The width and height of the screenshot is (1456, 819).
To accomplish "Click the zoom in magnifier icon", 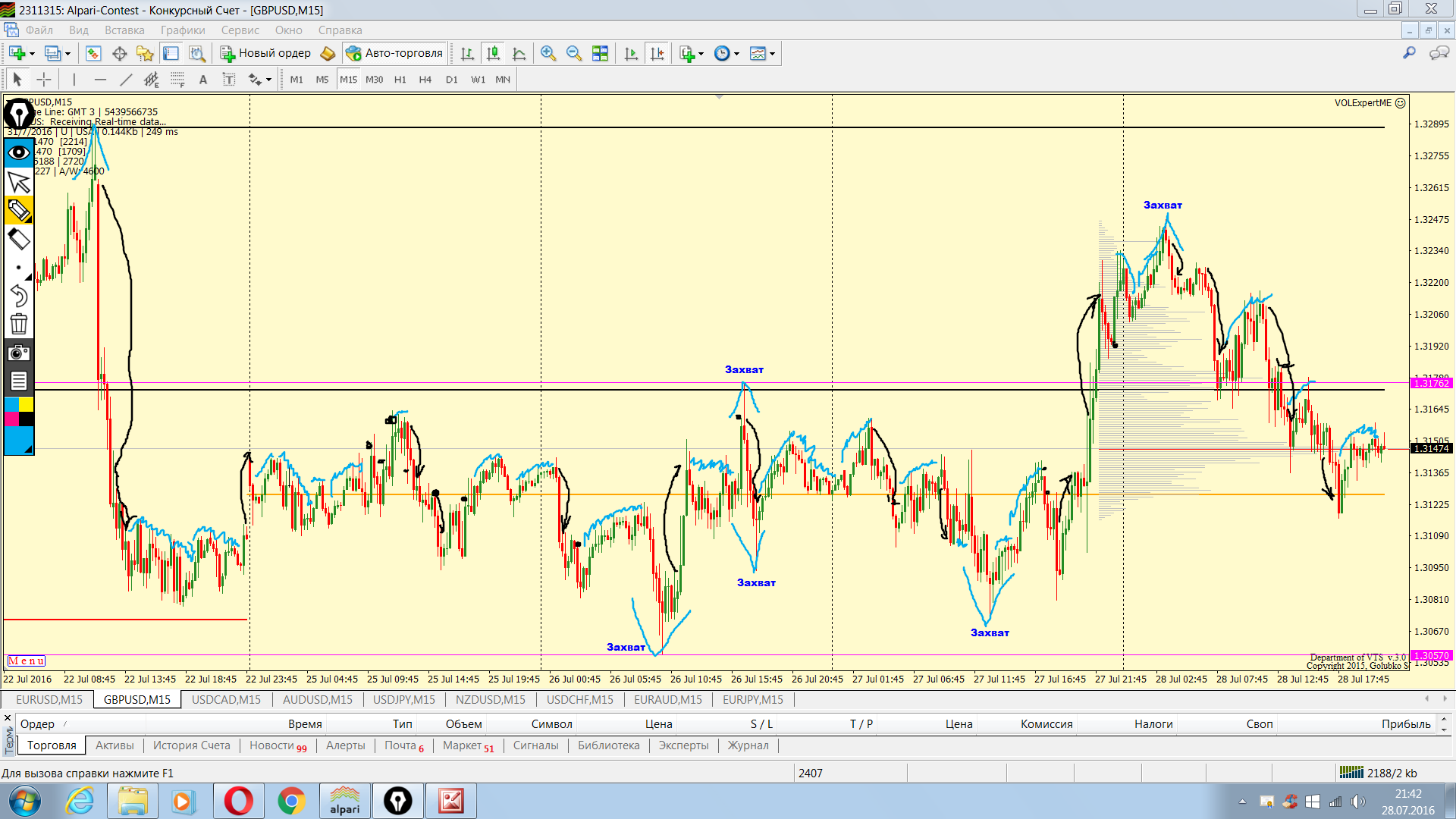I will tap(548, 53).
